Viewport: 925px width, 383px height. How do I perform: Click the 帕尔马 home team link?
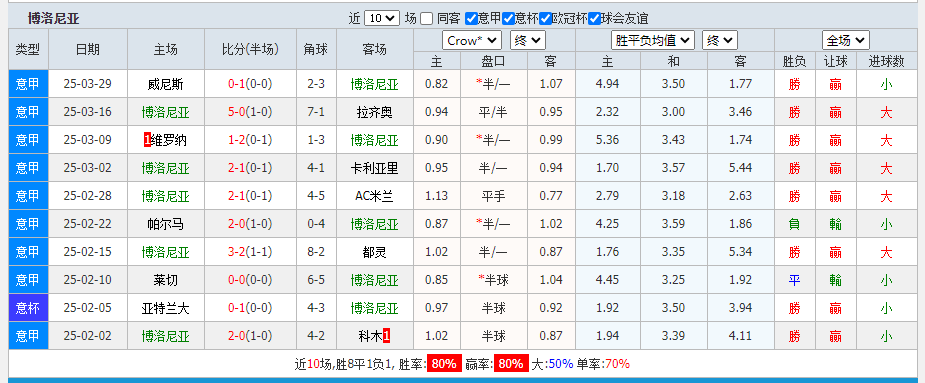click(x=166, y=224)
